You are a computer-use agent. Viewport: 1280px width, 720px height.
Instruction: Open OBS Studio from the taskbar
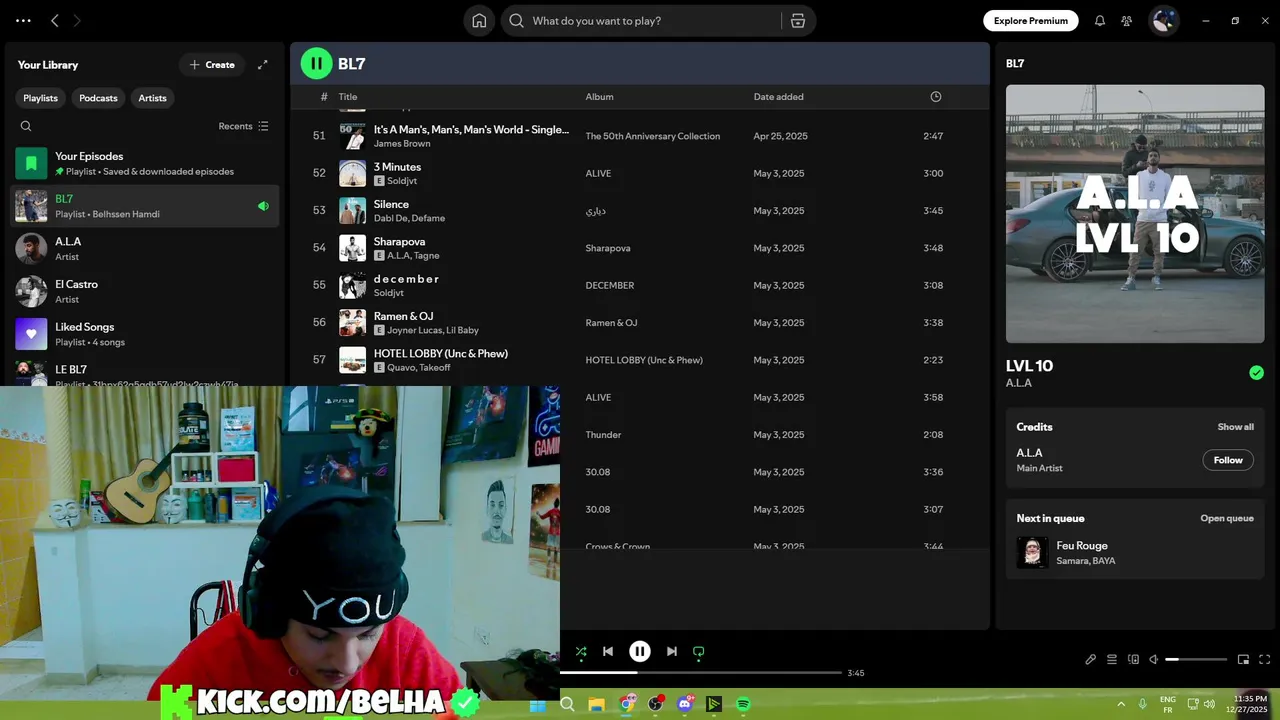coord(656,704)
